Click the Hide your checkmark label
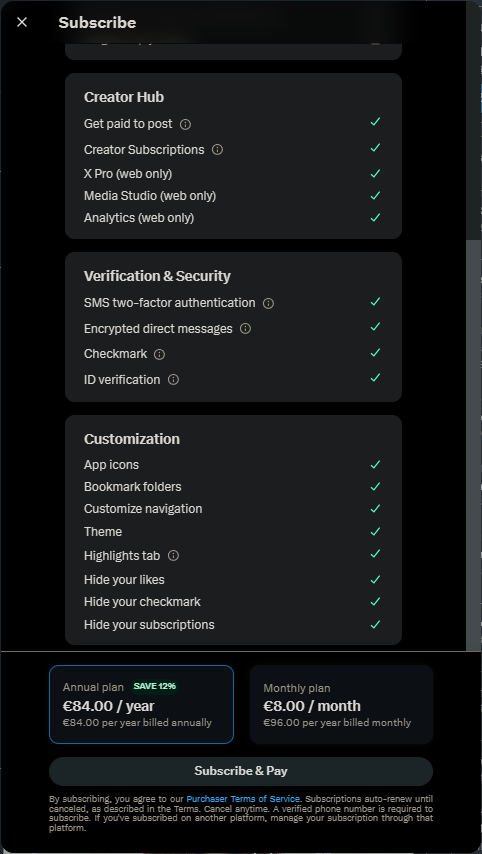482x854 pixels. pyautogui.click(x=142, y=602)
